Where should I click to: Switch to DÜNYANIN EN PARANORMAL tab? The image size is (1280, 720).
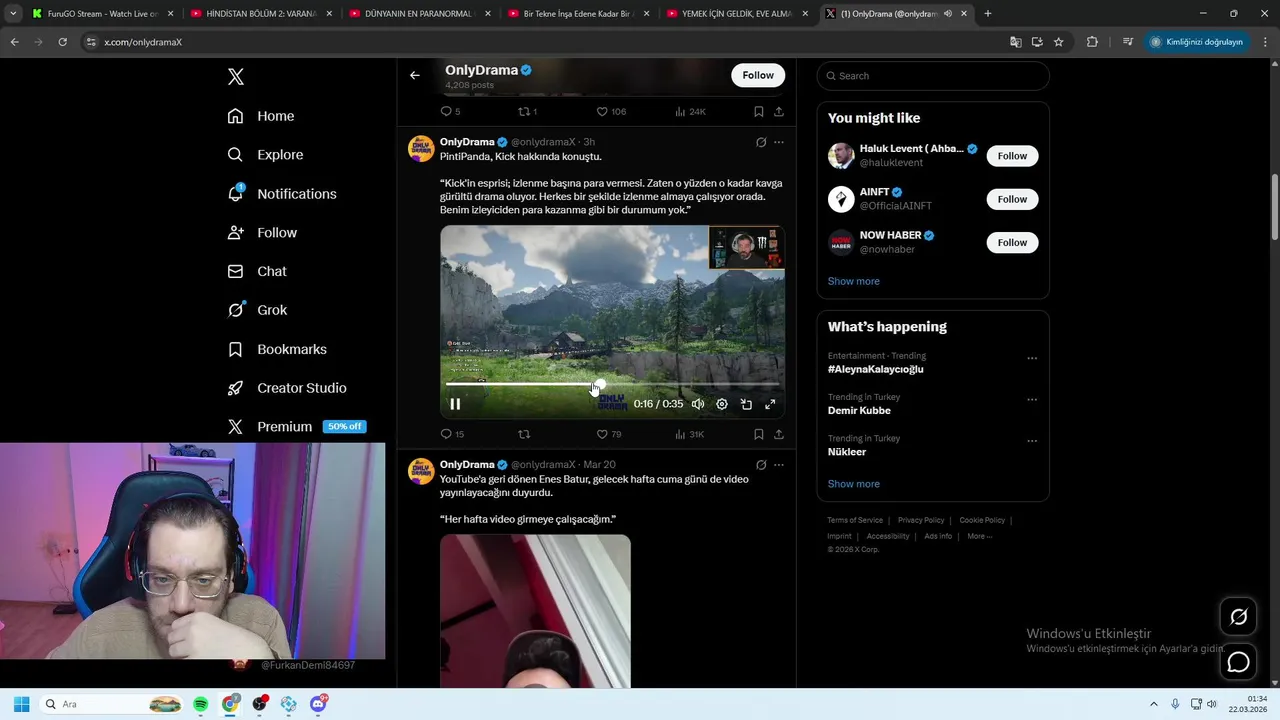(x=420, y=14)
